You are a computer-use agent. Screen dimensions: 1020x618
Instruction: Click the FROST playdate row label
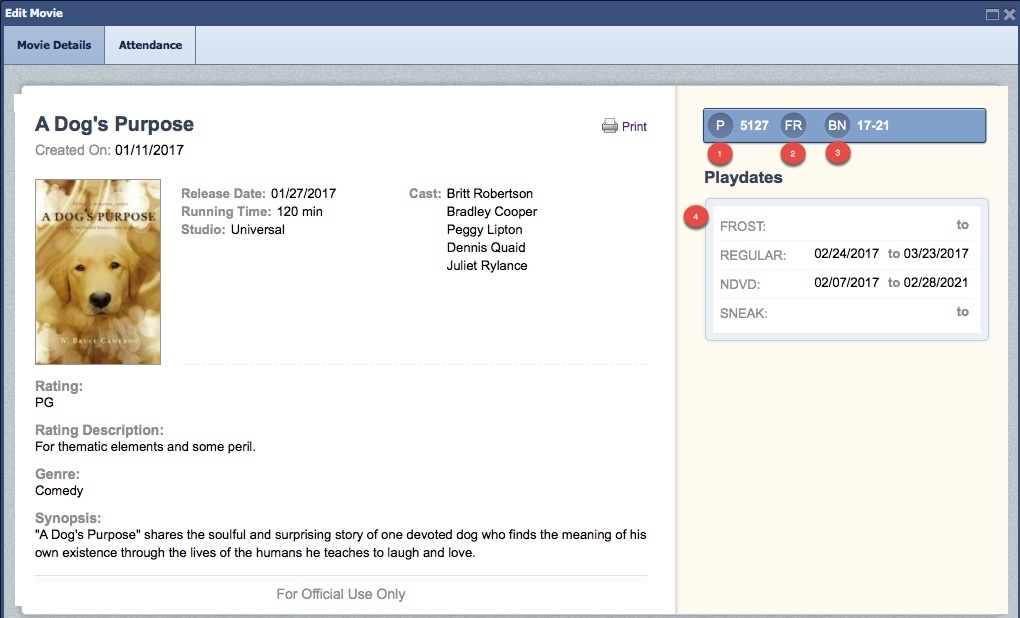[x=742, y=226]
